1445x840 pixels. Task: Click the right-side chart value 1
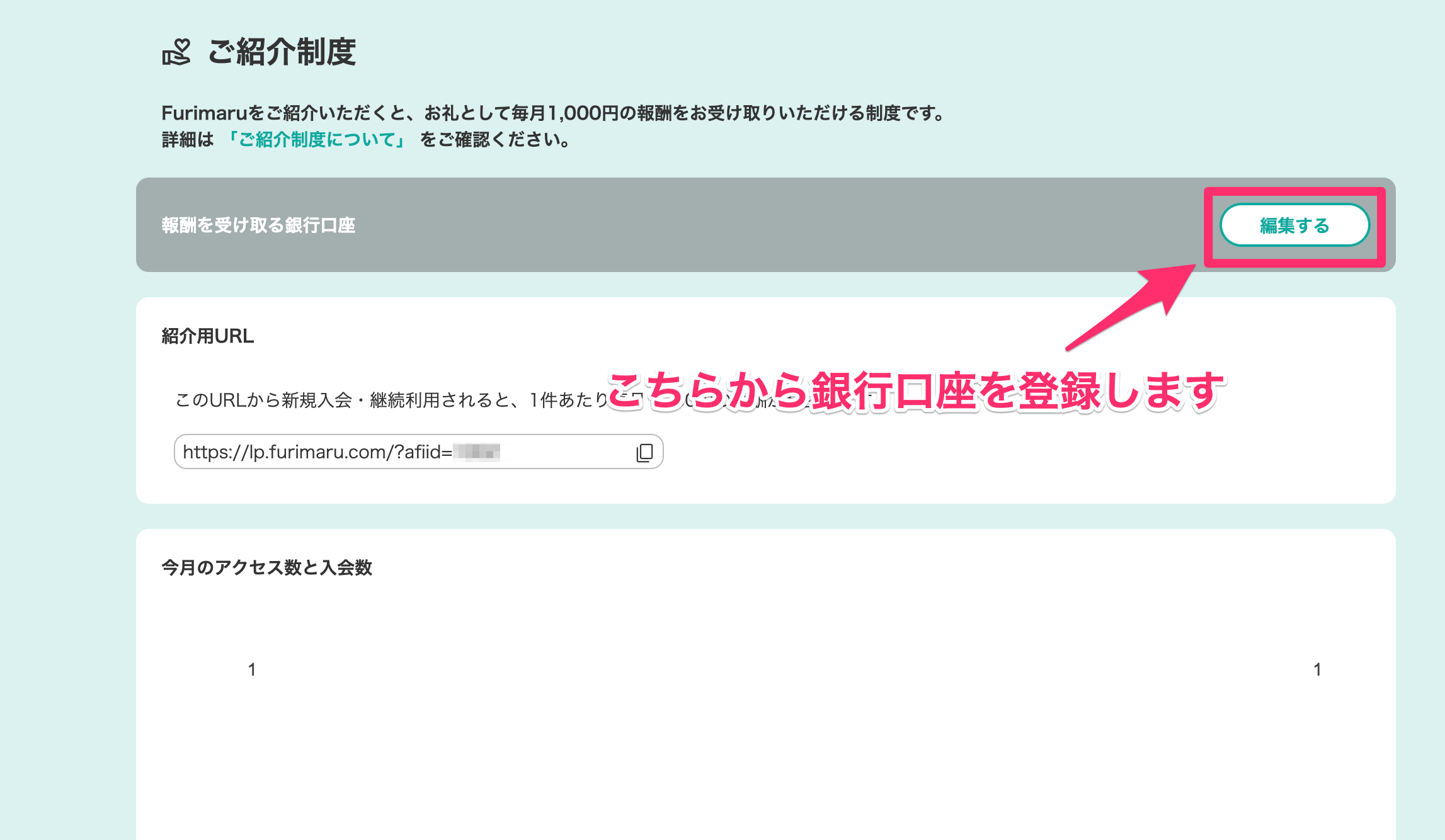pyautogui.click(x=1317, y=669)
